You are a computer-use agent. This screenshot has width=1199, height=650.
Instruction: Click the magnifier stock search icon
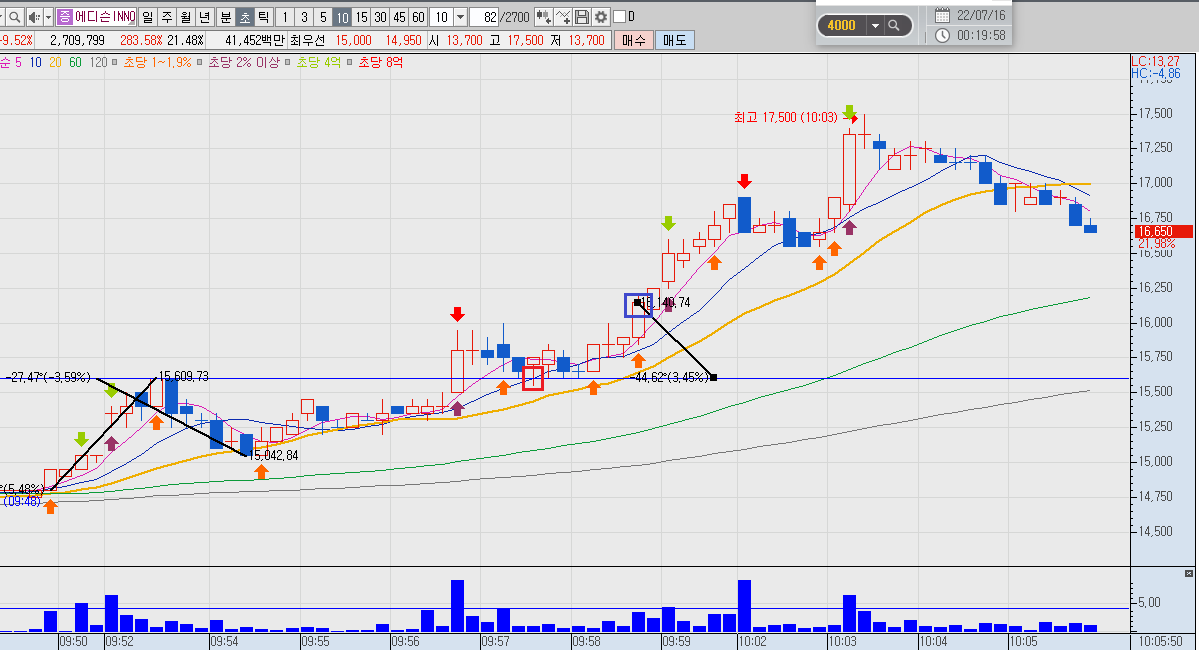point(14,17)
